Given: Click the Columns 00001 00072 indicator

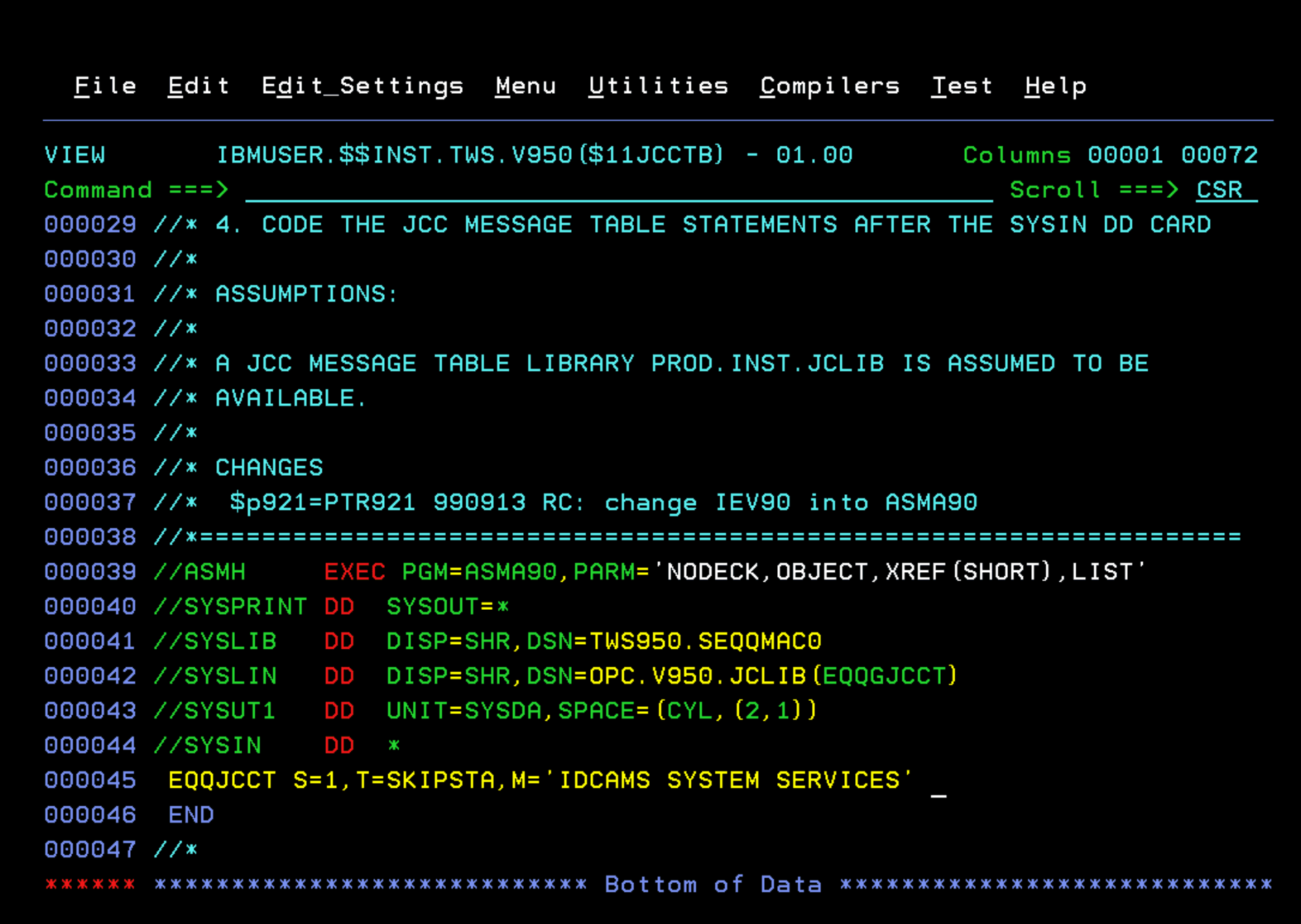Looking at the screenshot, I should click(1109, 155).
